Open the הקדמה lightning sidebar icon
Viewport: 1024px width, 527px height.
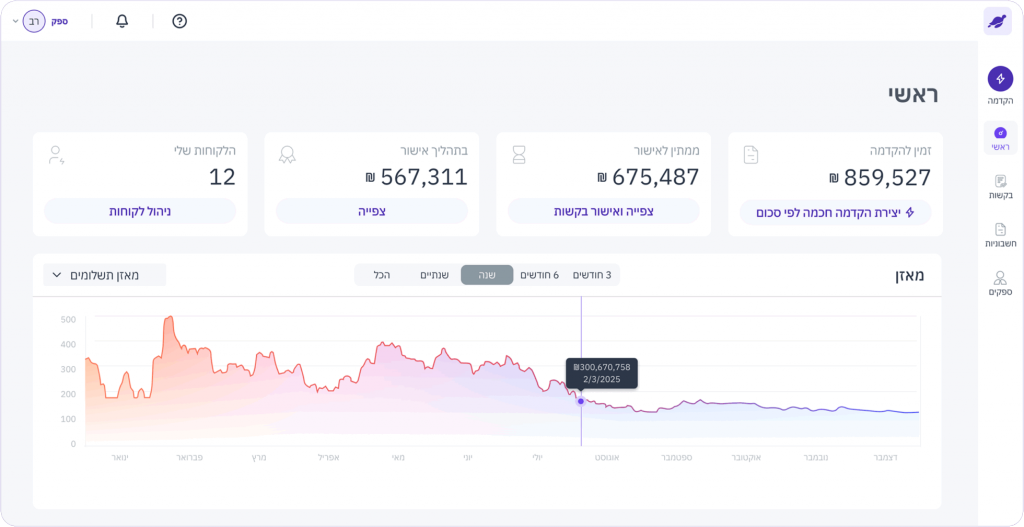click(x=1000, y=79)
